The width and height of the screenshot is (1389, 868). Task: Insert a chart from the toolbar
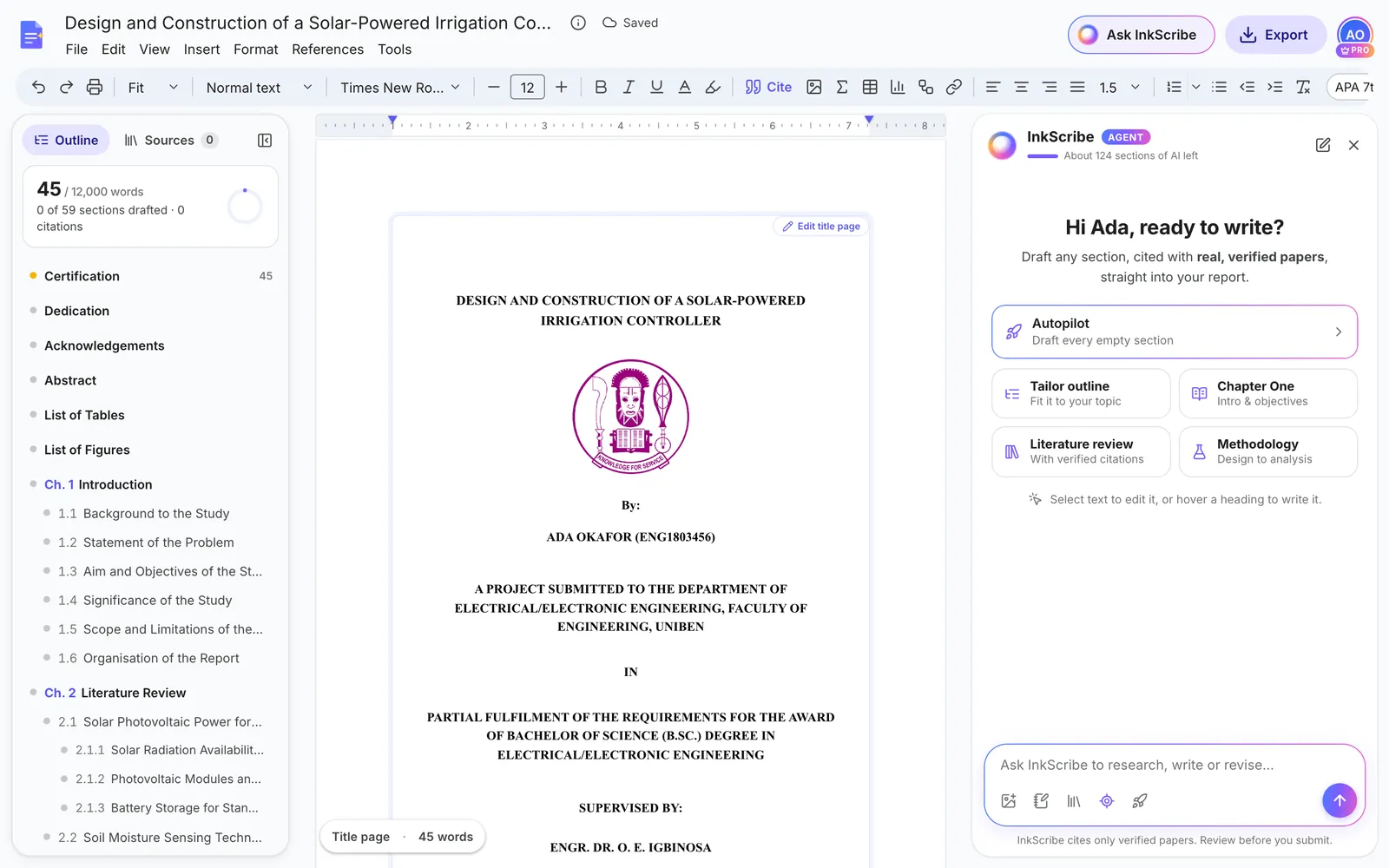[898, 87]
